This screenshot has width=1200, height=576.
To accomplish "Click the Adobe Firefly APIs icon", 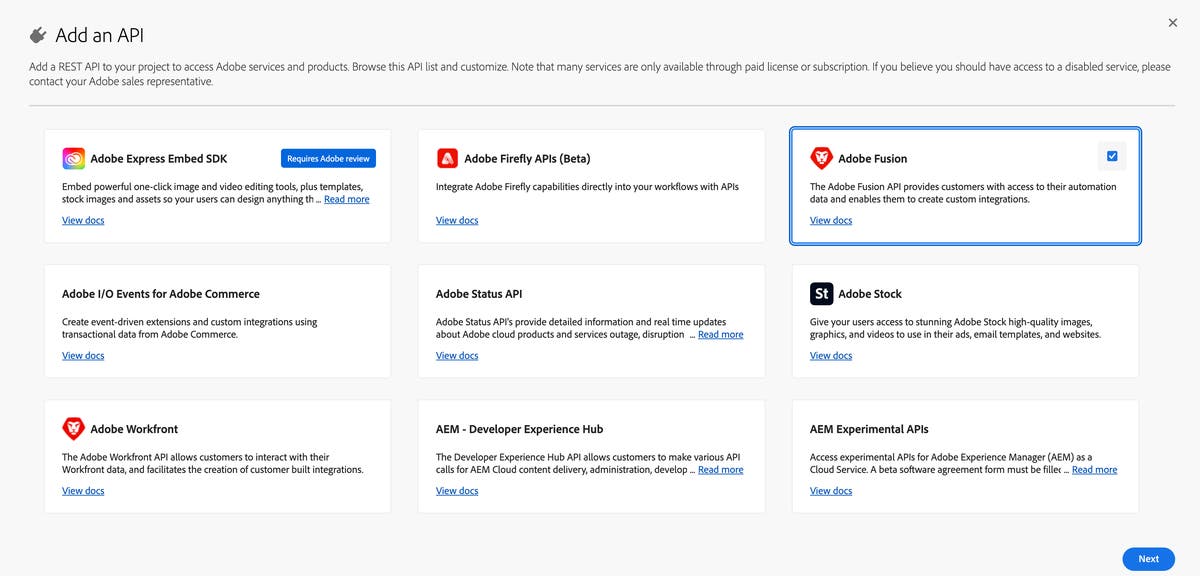I will (x=447, y=158).
